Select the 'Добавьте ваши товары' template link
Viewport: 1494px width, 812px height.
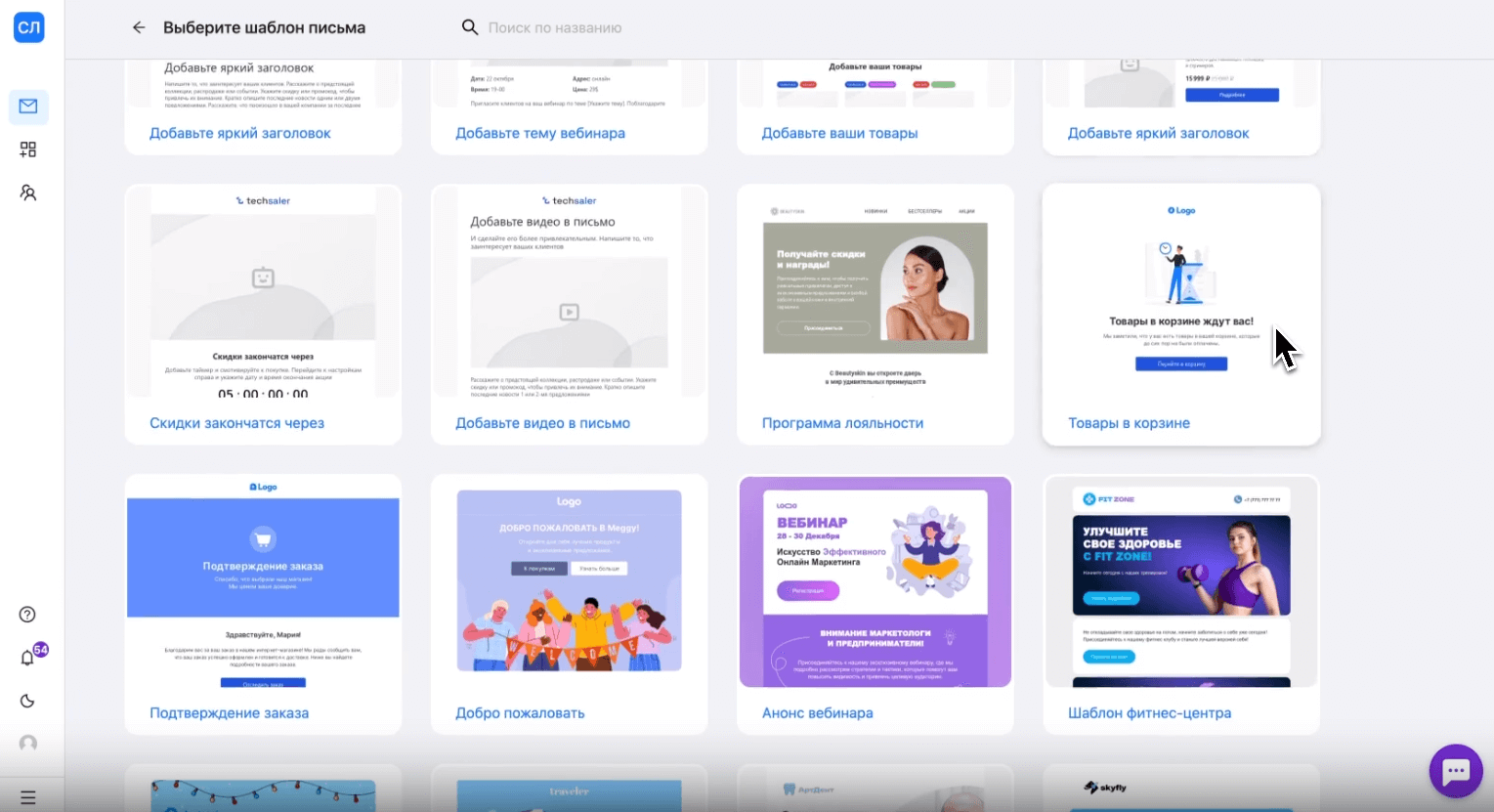(x=839, y=133)
